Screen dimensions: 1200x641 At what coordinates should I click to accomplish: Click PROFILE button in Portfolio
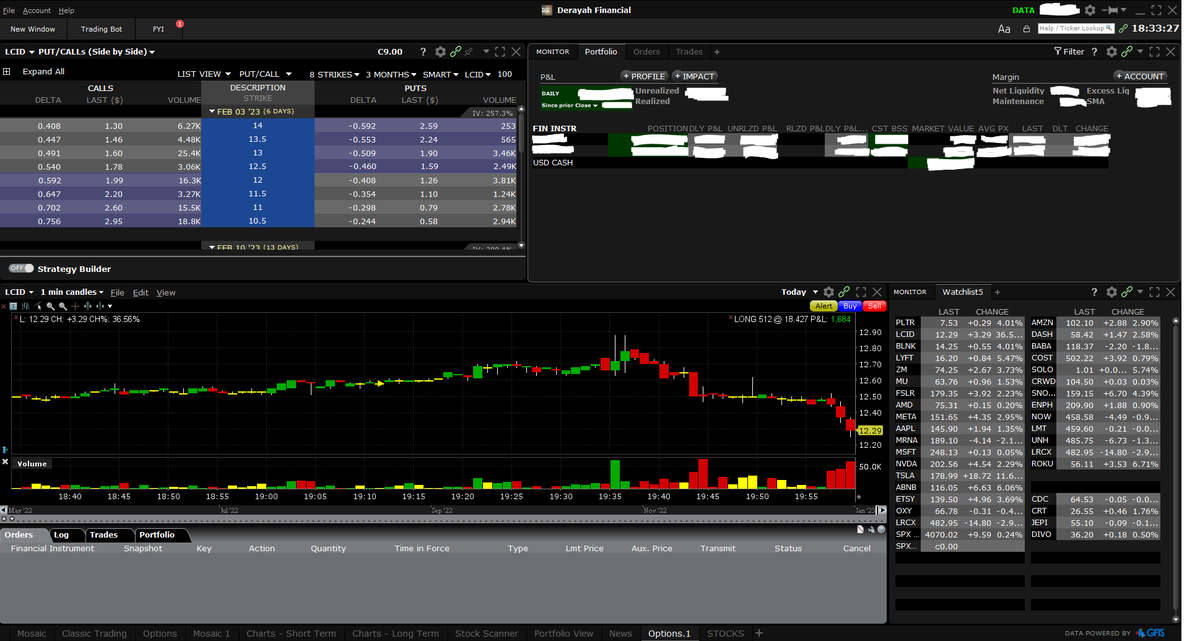click(x=644, y=76)
